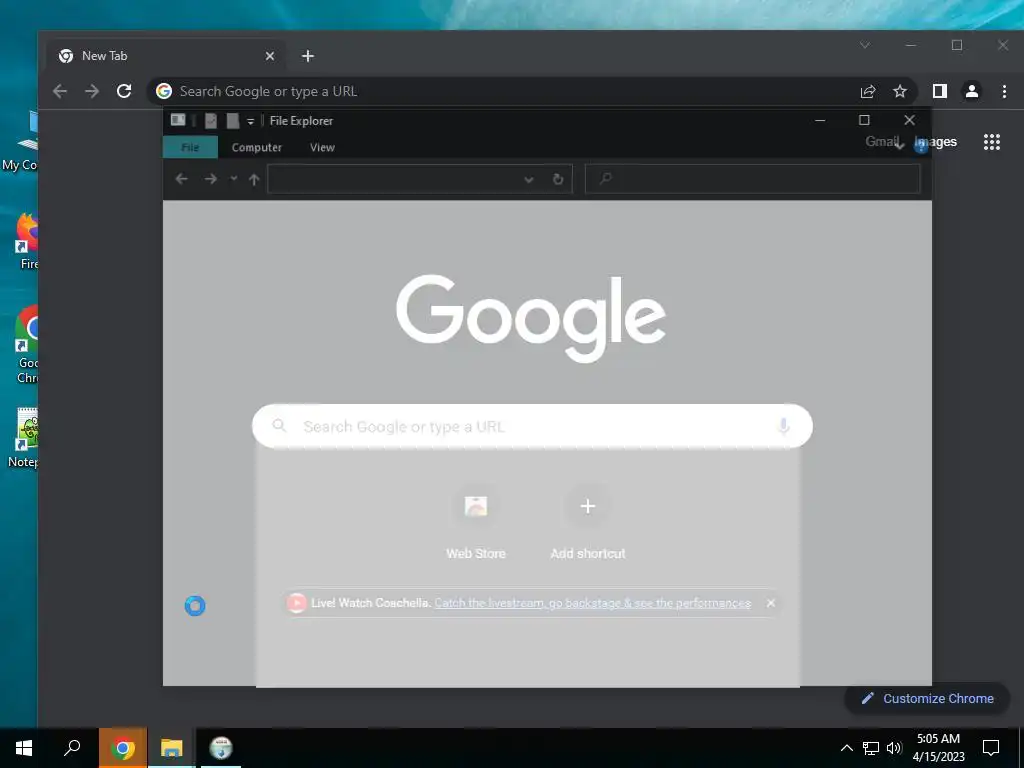The width and height of the screenshot is (1024, 768).
Task: Reload the page in Chrome
Action: tap(124, 91)
